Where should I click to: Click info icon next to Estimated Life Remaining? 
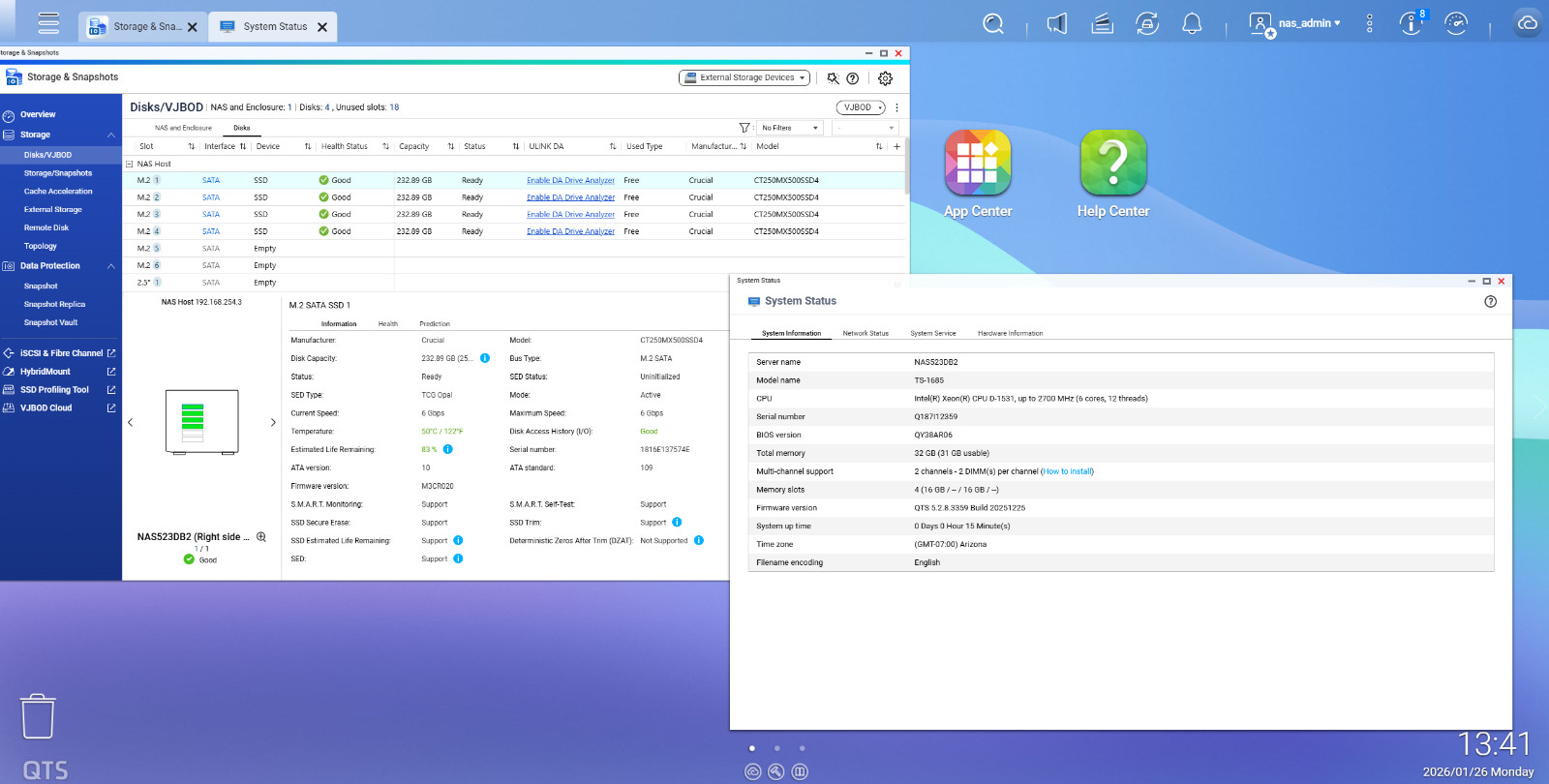(448, 449)
